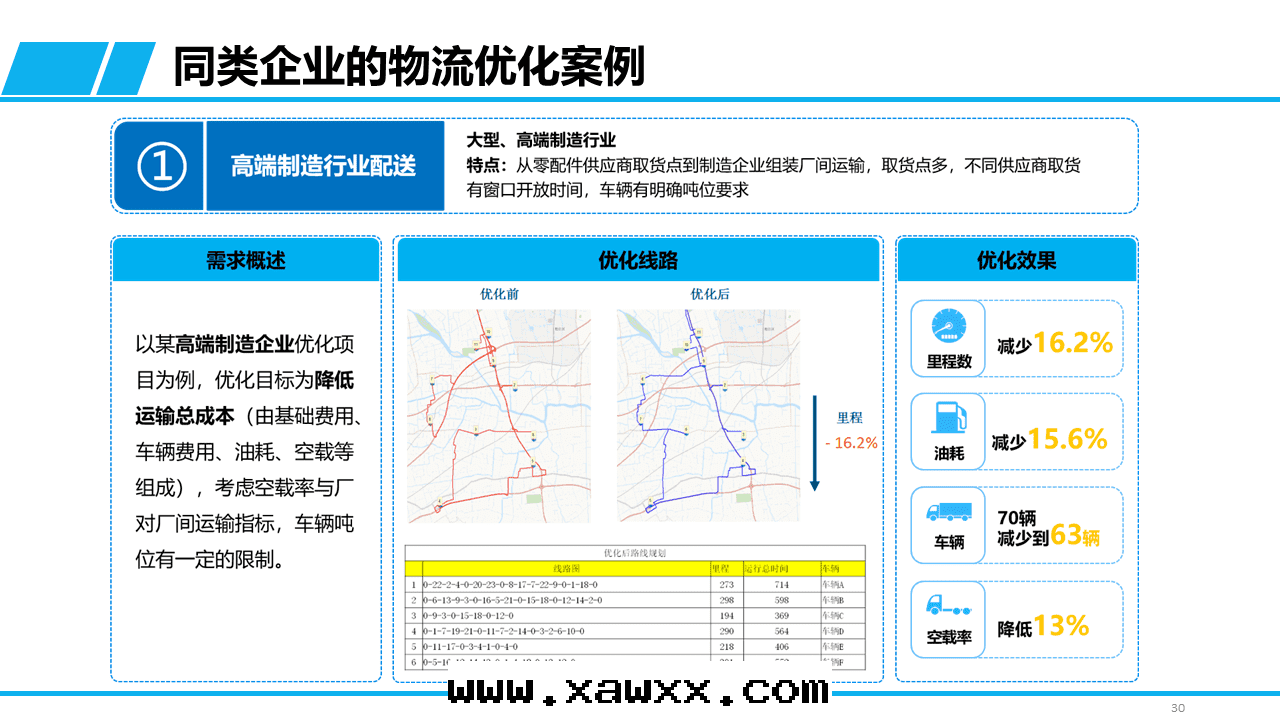Click the empty-load trailer truck icon
The image size is (1280, 720).
pos(948,606)
